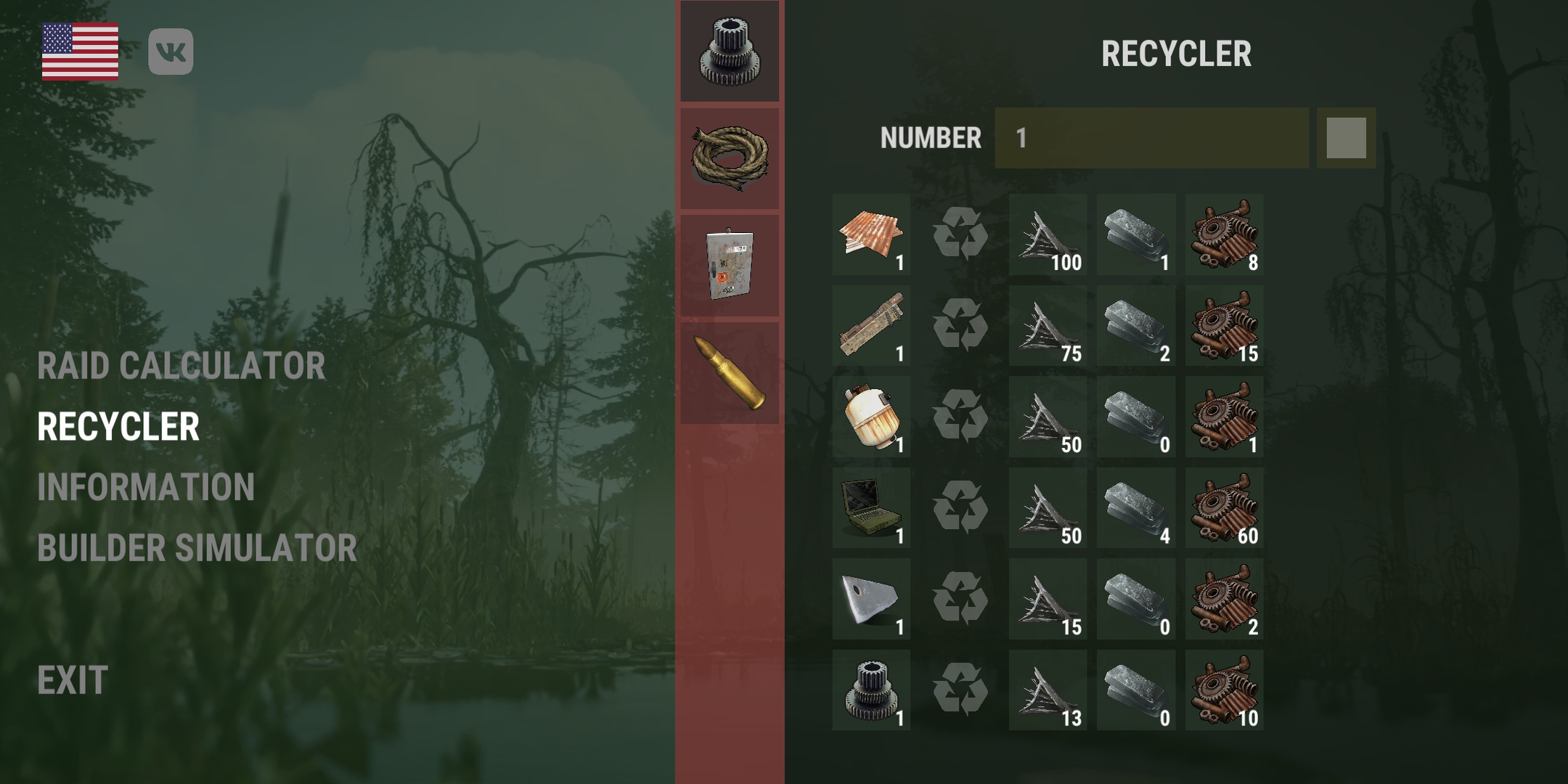
Task: Change language via the US flag
Action: click(80, 52)
